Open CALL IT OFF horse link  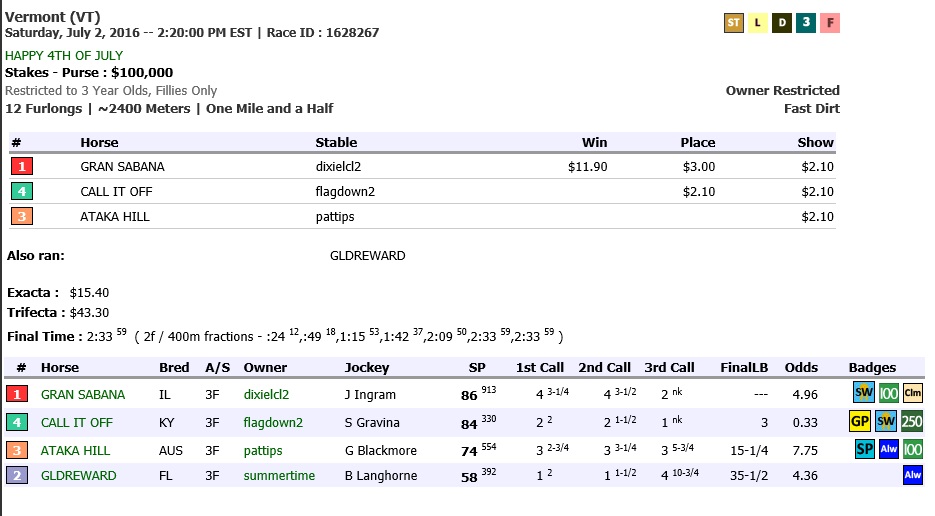(76, 422)
